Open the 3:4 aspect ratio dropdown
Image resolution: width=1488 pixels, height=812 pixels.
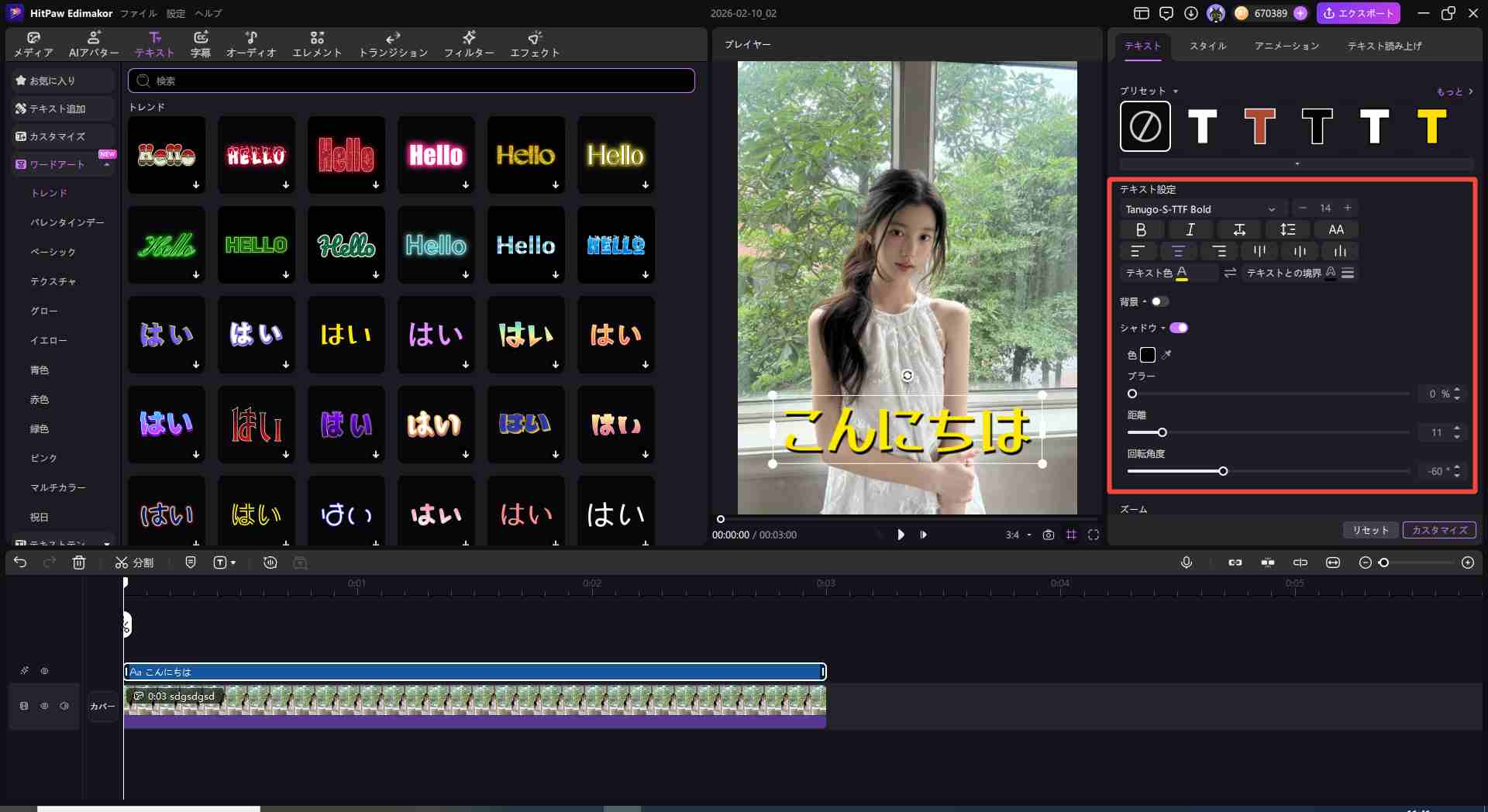1018,535
